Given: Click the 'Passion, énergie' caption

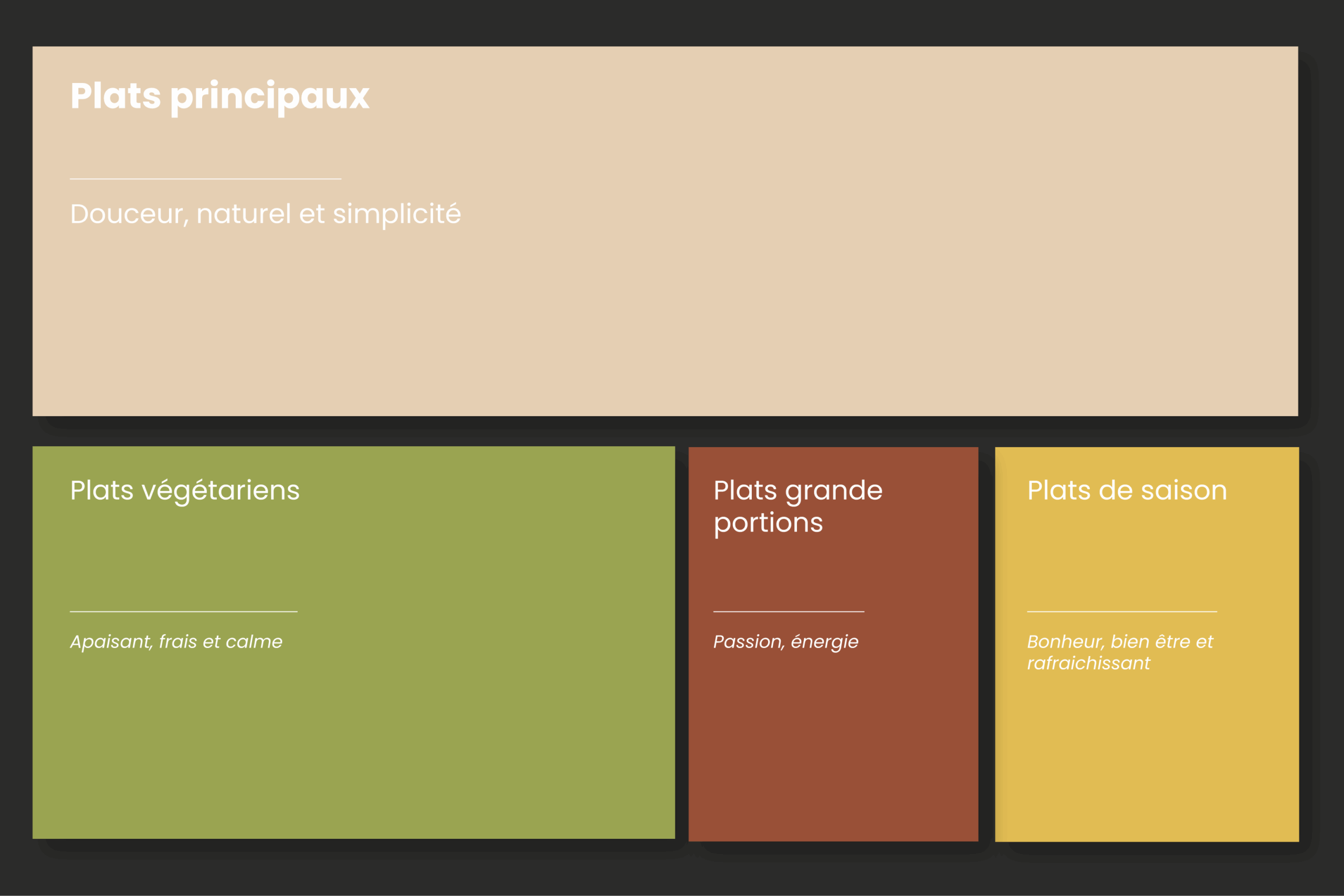Looking at the screenshot, I should (786, 642).
